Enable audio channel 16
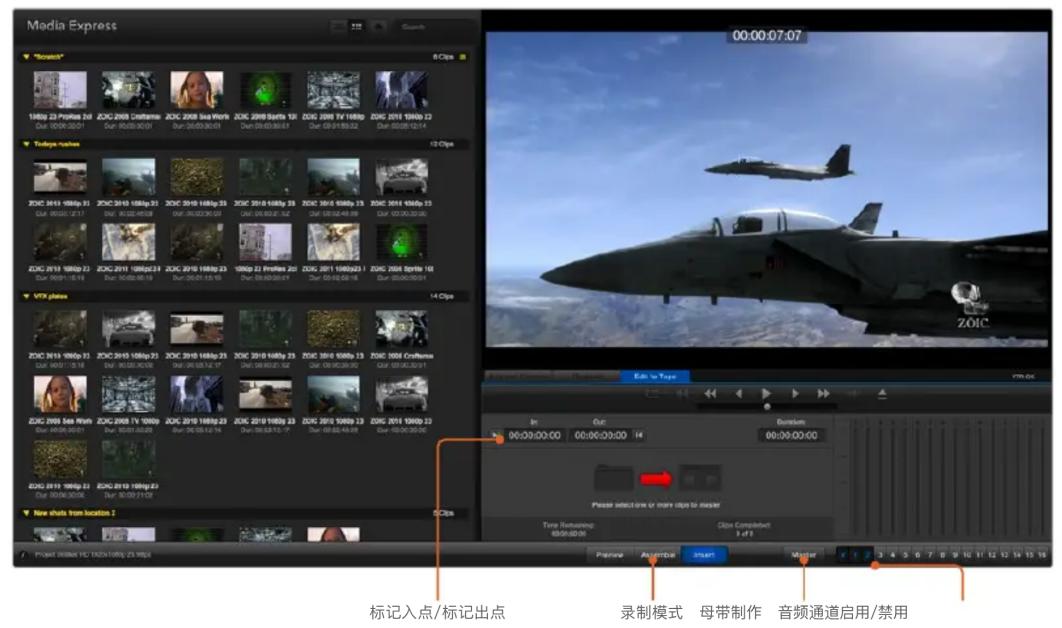This screenshot has width=1062, height=628. [x=1042, y=555]
